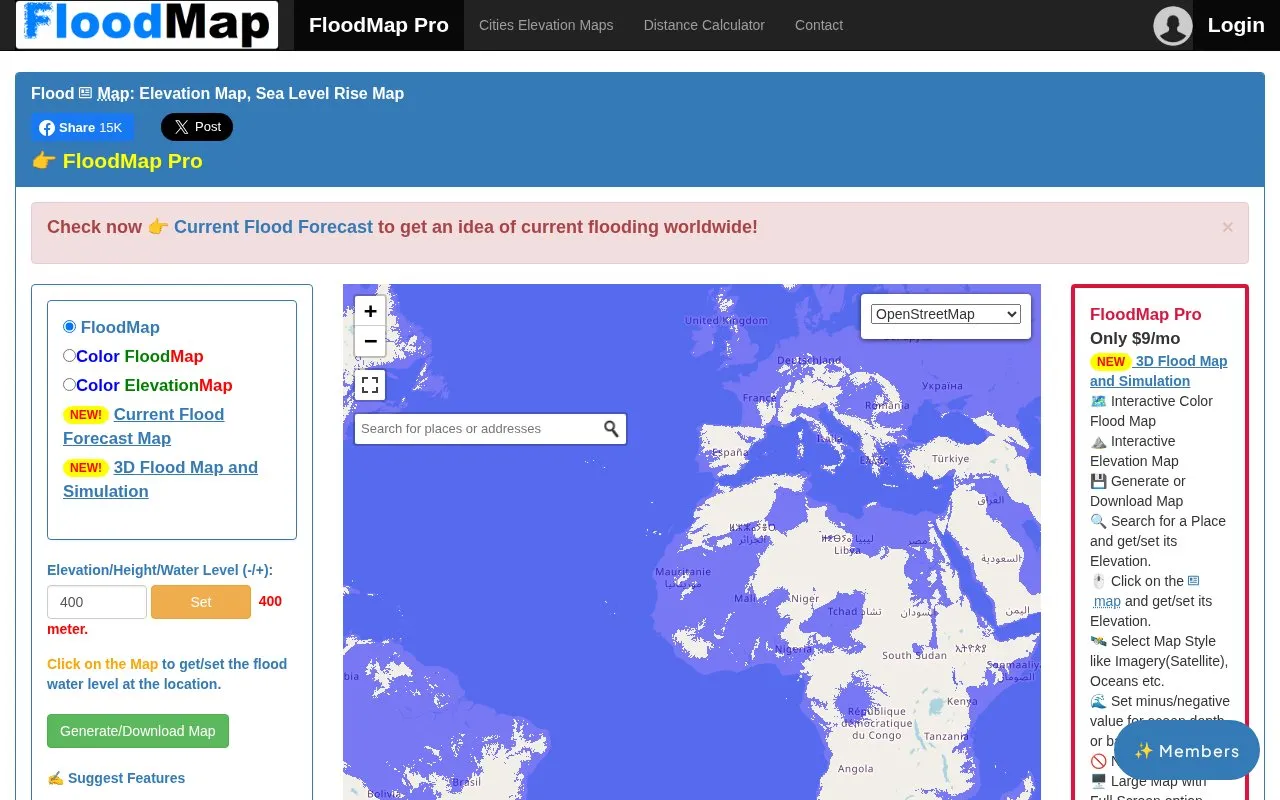Screen dimensions: 1280x800
Task: Follow the Current Flood Forecast alert link
Action: 273,227
